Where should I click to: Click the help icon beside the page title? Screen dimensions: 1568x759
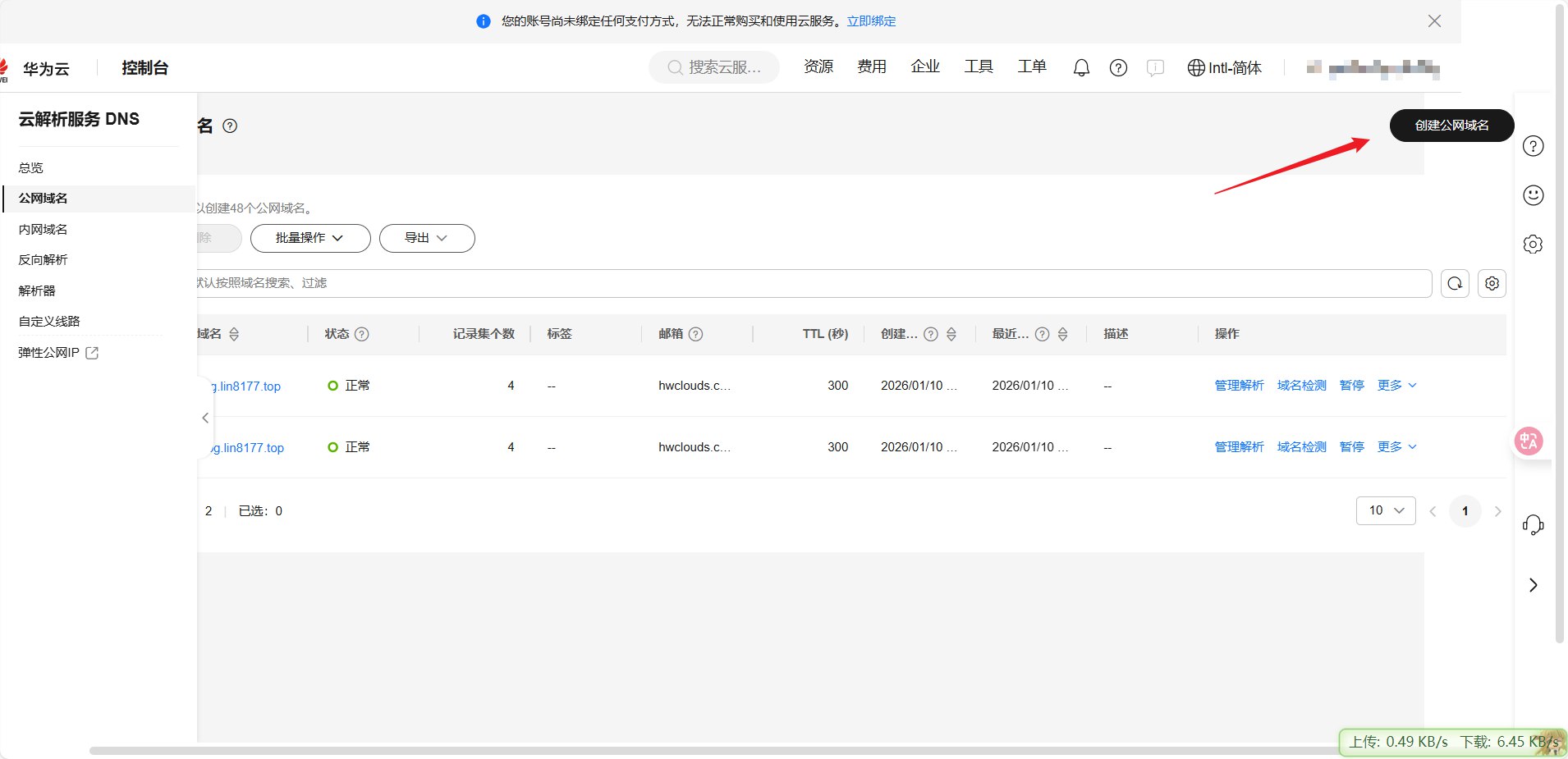pos(230,126)
